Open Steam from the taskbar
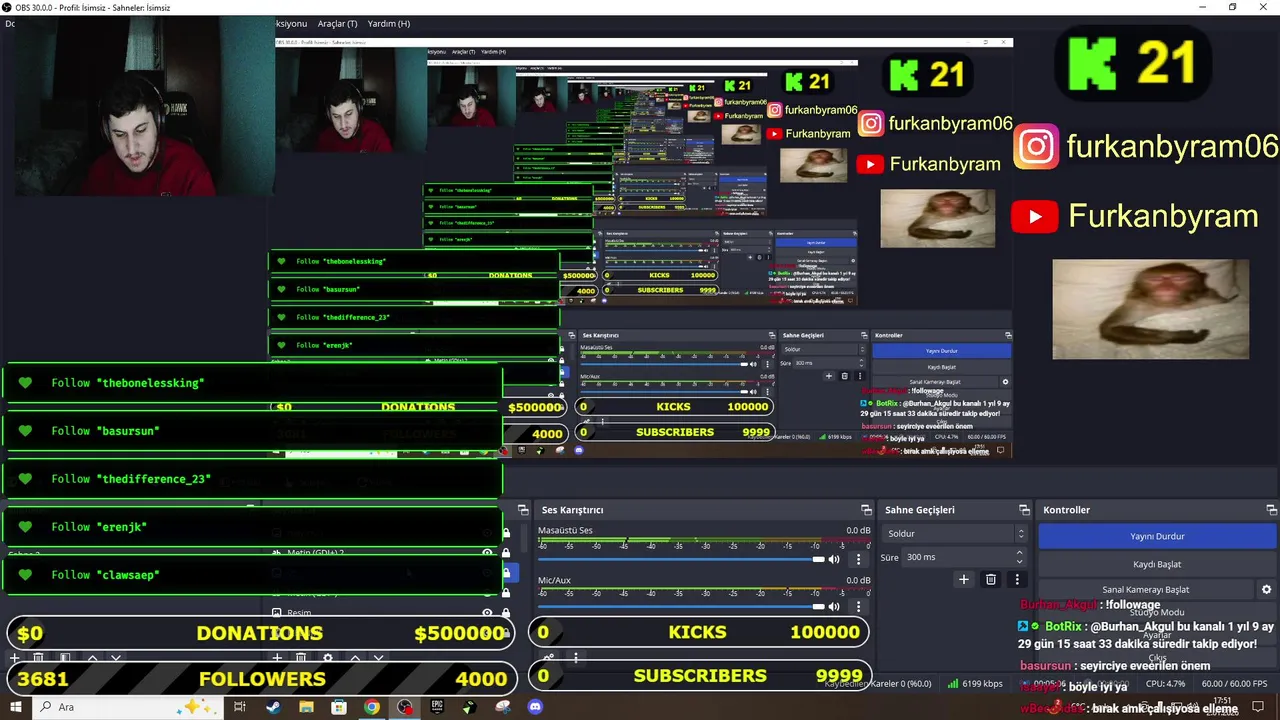Image resolution: width=1280 pixels, height=720 pixels. [x=273, y=707]
